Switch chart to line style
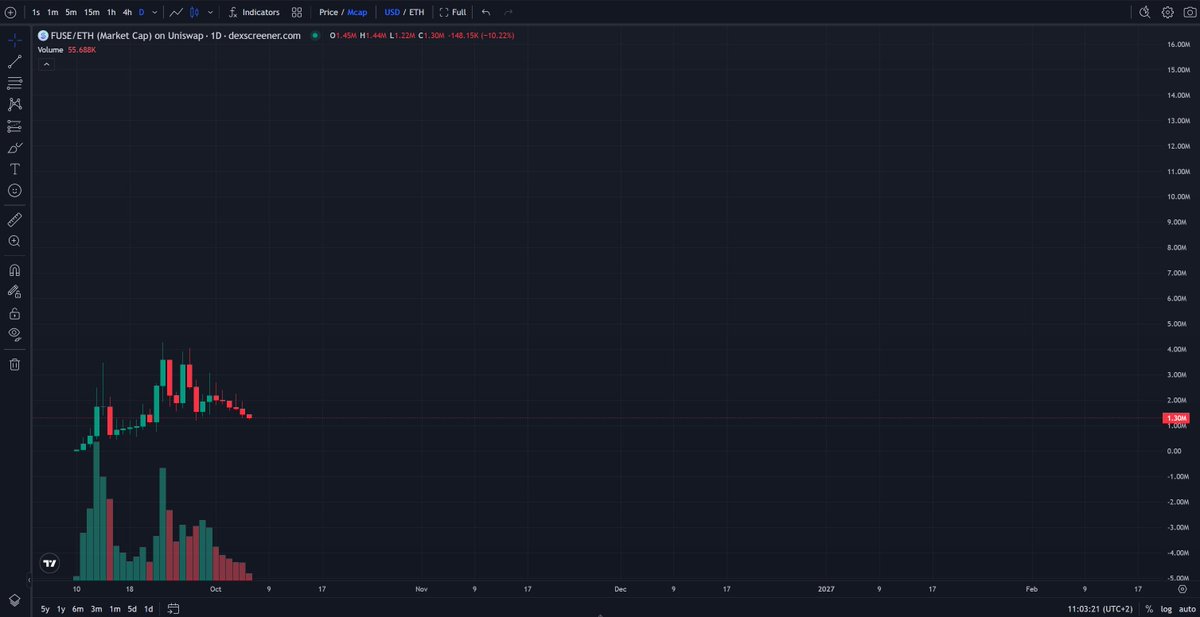 [x=176, y=12]
